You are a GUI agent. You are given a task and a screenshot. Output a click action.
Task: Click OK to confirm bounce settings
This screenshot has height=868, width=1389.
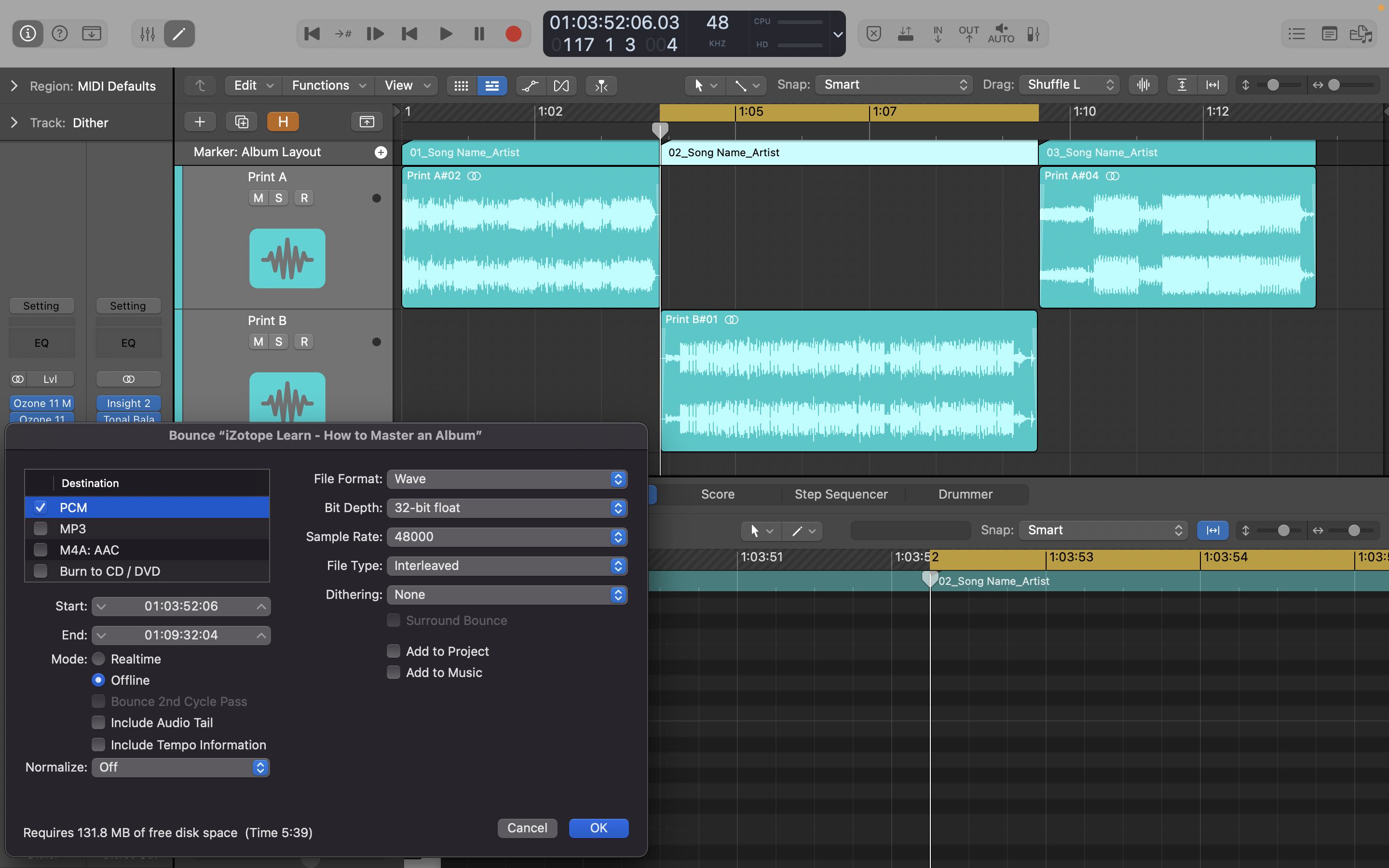598,827
